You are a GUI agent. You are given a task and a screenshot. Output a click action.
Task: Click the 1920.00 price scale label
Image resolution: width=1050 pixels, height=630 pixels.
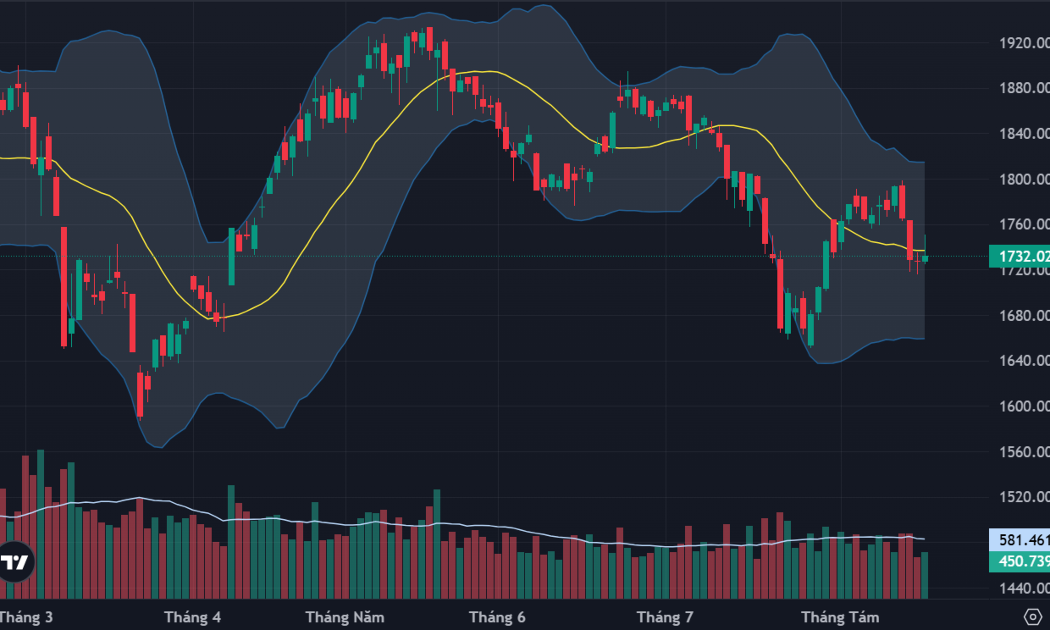[1025, 43]
